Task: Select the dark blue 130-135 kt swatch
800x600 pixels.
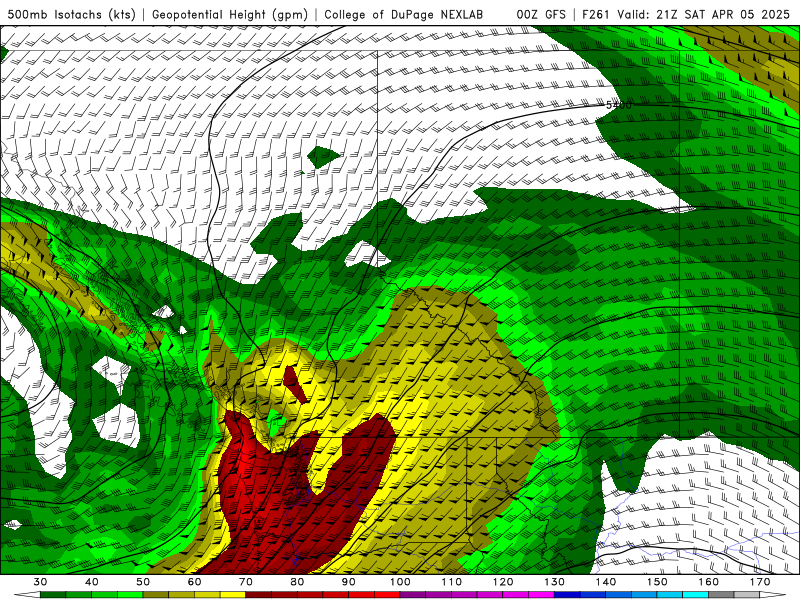Action: [567, 595]
